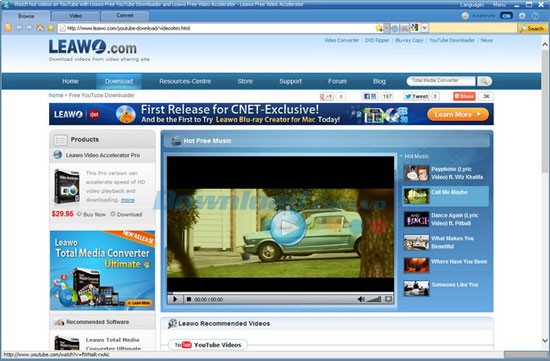Stop video with the player stop button
Viewport: 550px width, 361px height.
pyautogui.click(x=189, y=299)
